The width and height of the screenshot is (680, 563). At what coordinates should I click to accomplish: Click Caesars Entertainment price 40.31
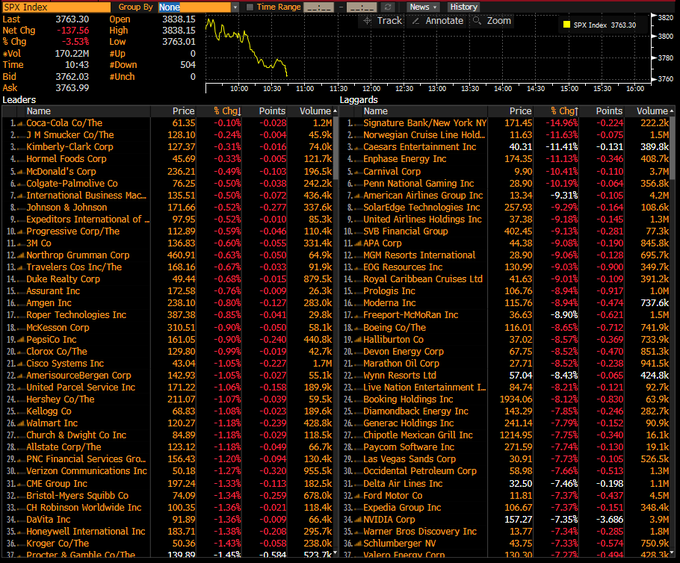tap(520, 147)
